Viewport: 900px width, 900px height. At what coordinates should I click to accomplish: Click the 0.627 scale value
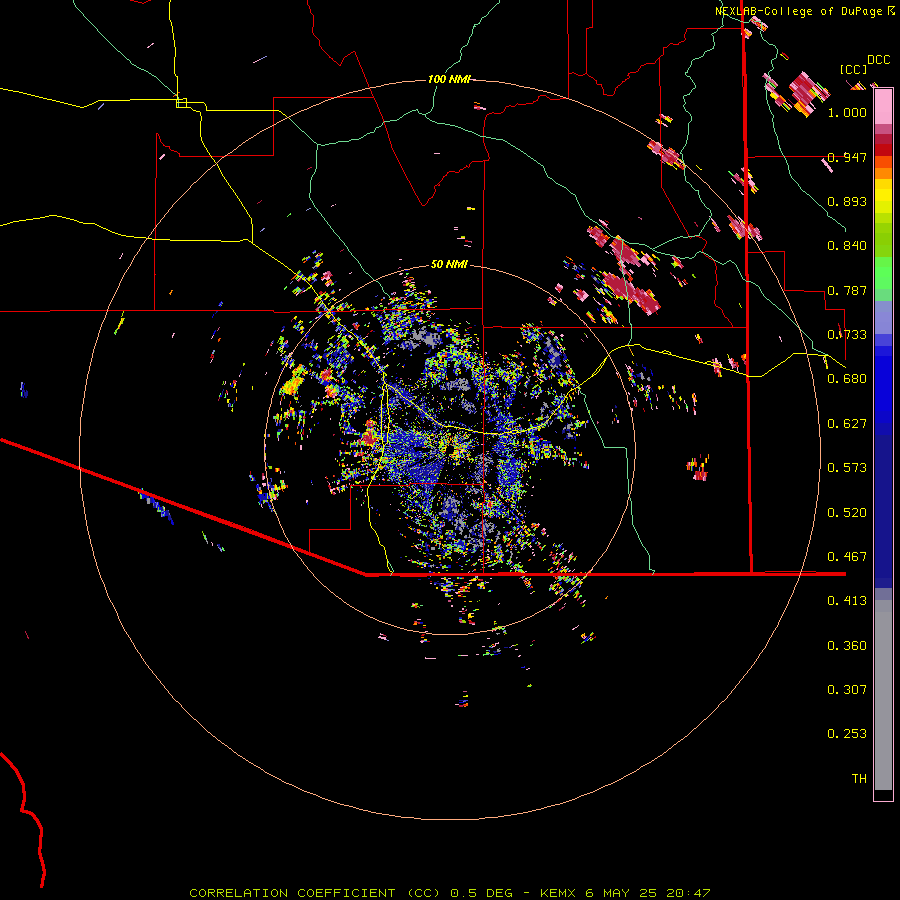(x=847, y=424)
